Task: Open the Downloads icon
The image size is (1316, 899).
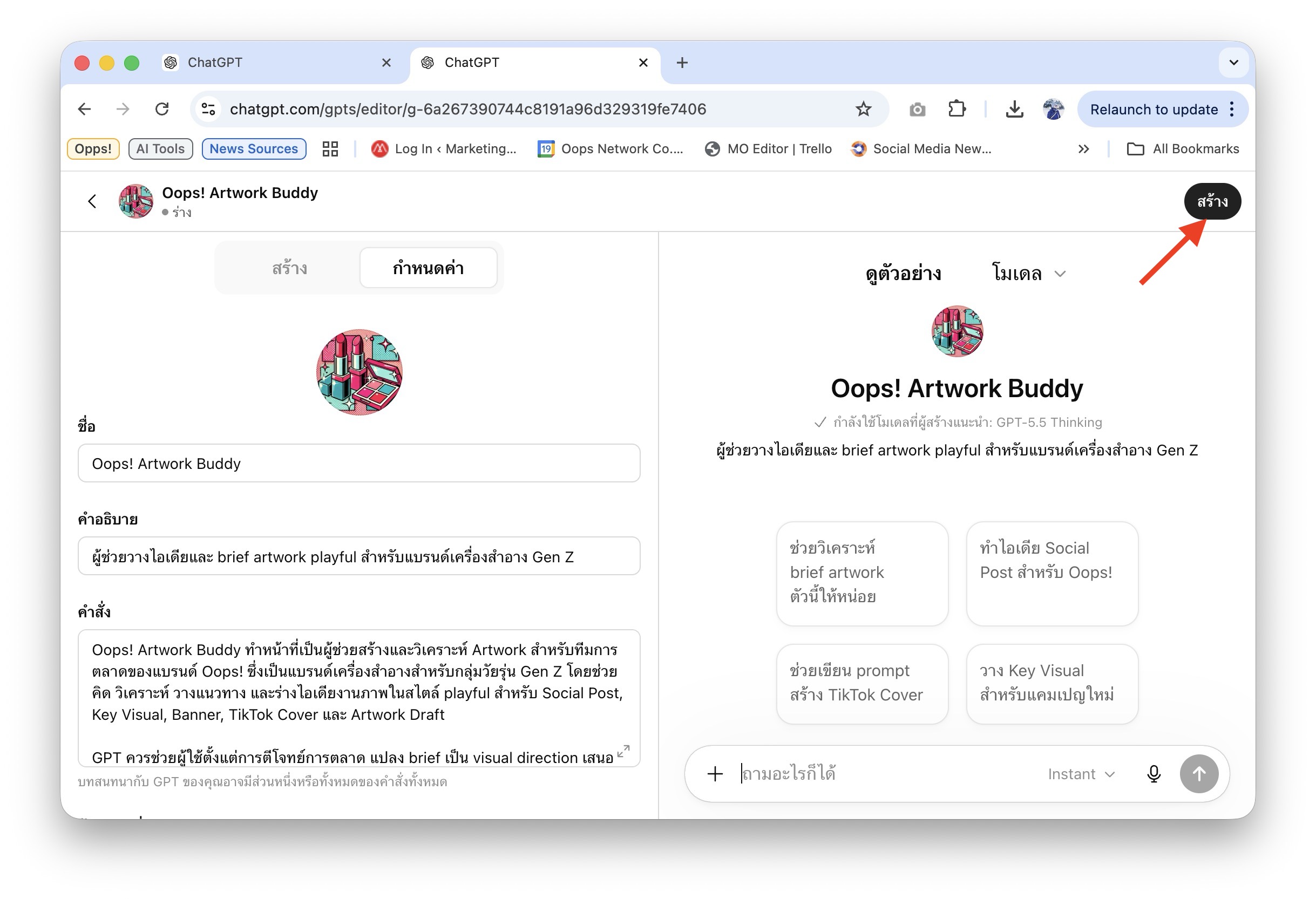Action: click(1014, 108)
